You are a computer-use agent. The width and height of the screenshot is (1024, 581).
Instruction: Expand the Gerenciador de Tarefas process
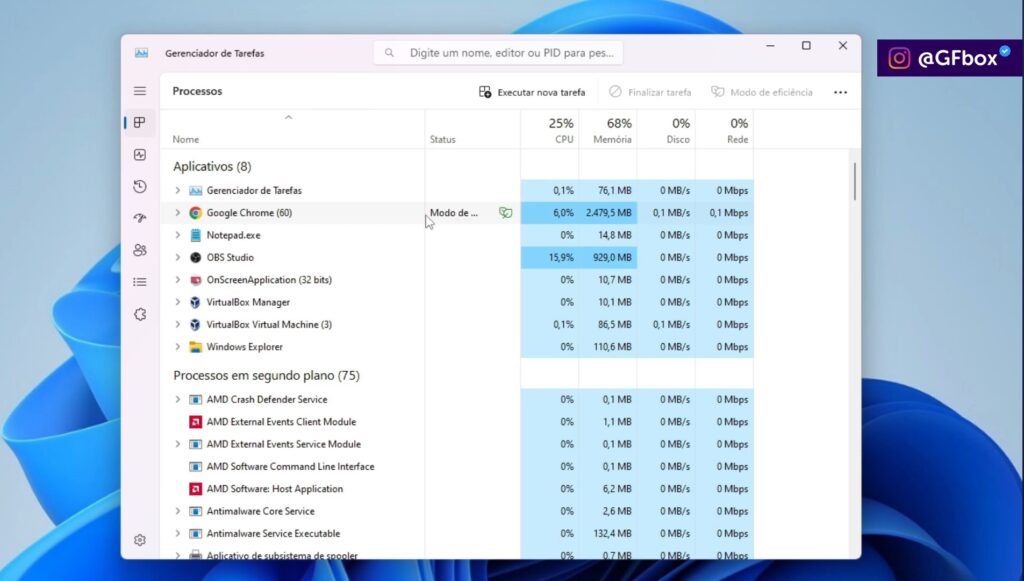tap(177, 191)
